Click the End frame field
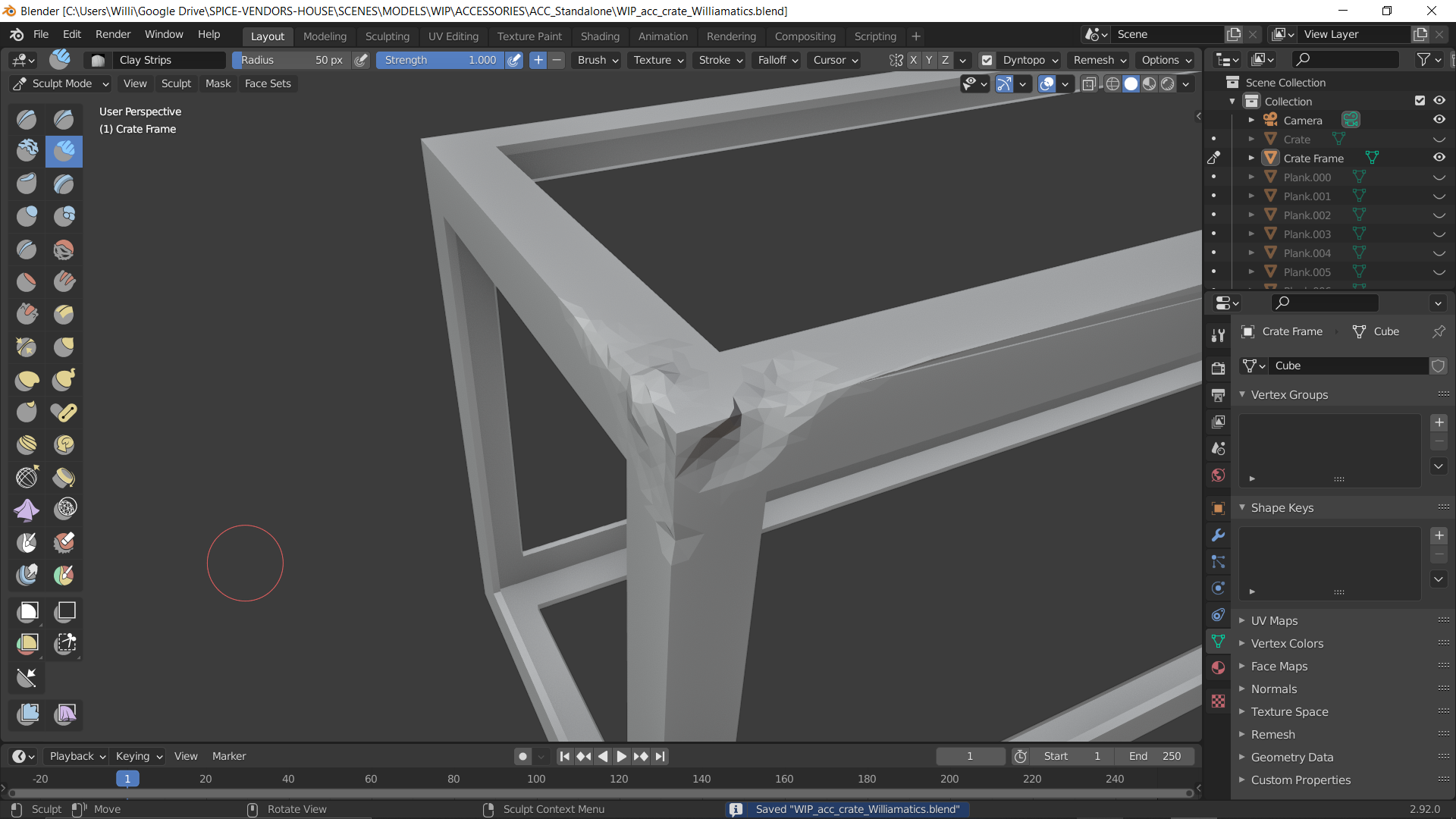 tap(1154, 756)
